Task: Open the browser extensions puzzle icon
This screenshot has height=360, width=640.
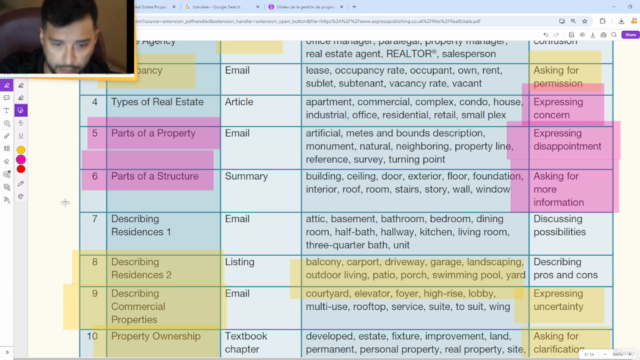Action: pyautogui.click(x=602, y=21)
